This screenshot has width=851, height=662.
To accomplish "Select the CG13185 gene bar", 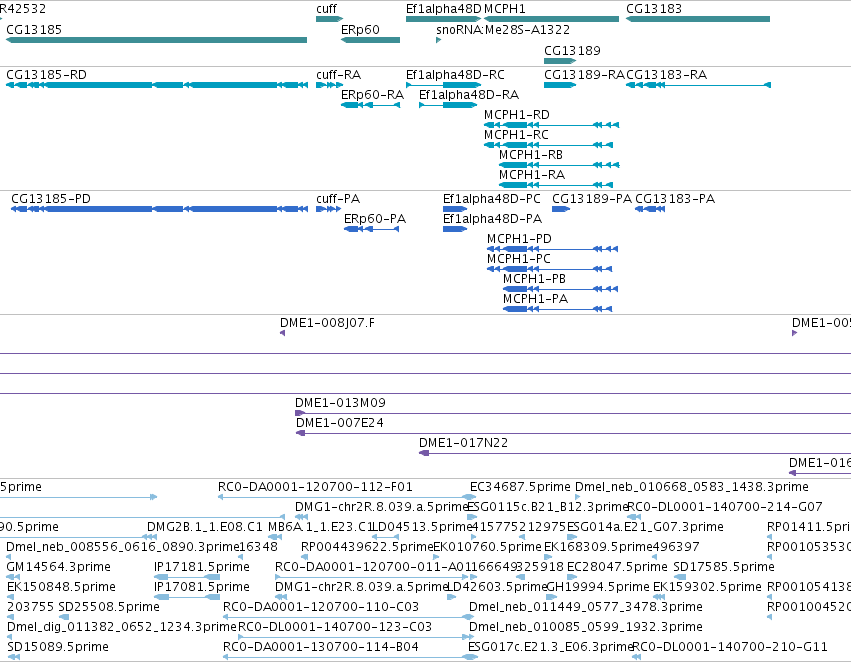I will (156, 40).
